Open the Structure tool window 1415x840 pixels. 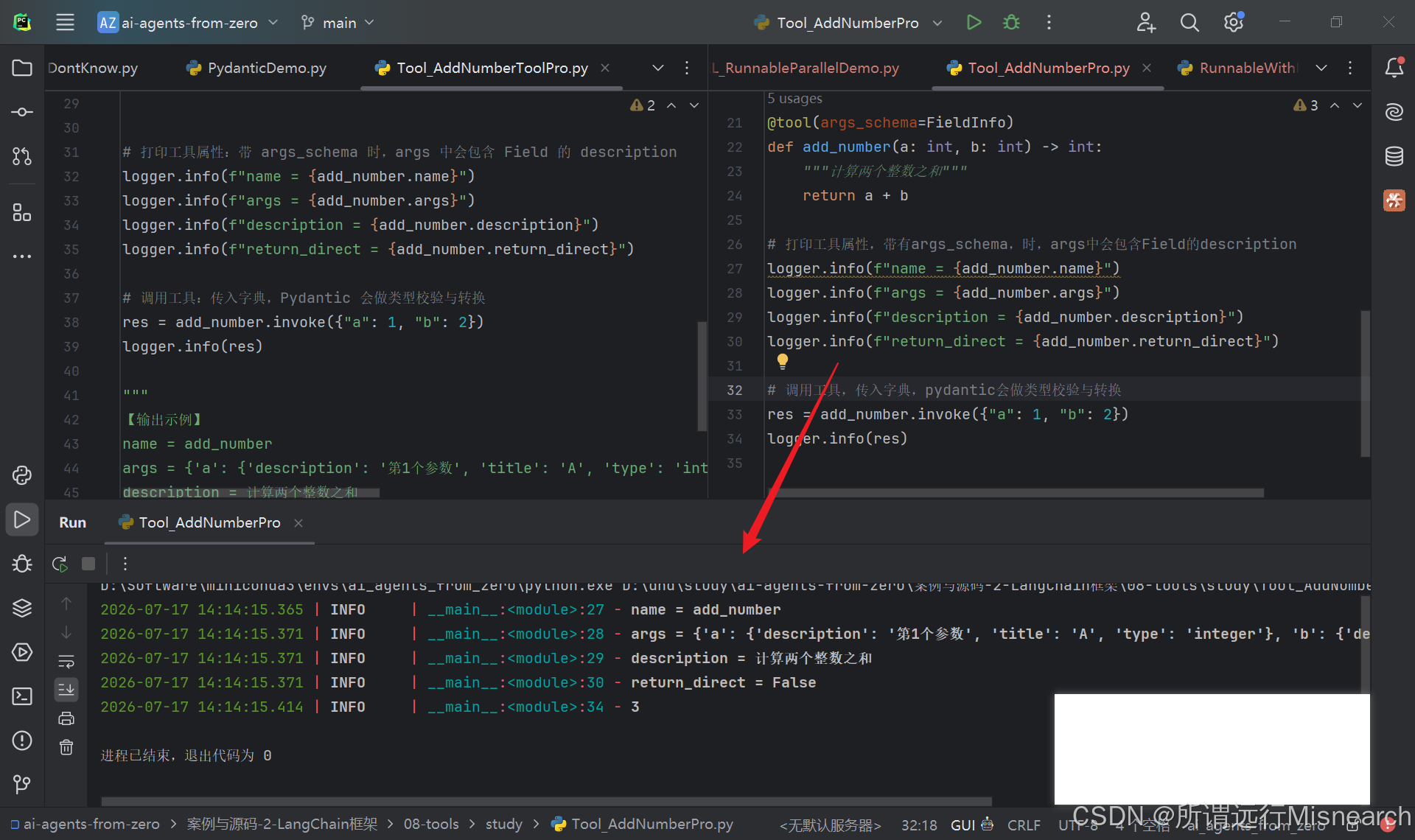[x=22, y=213]
